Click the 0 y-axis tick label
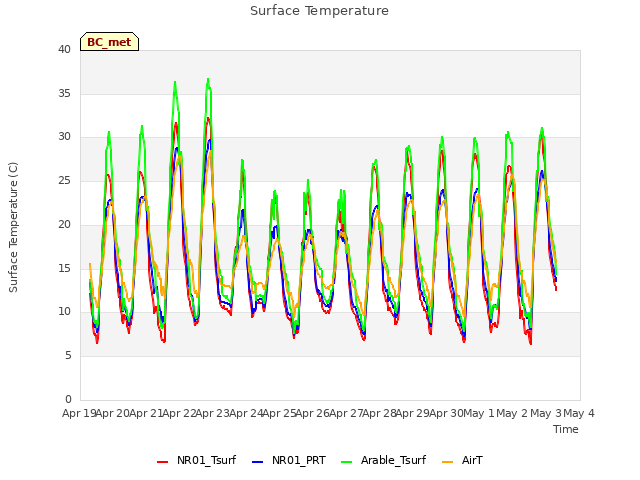640x480 pixels. [68, 399]
